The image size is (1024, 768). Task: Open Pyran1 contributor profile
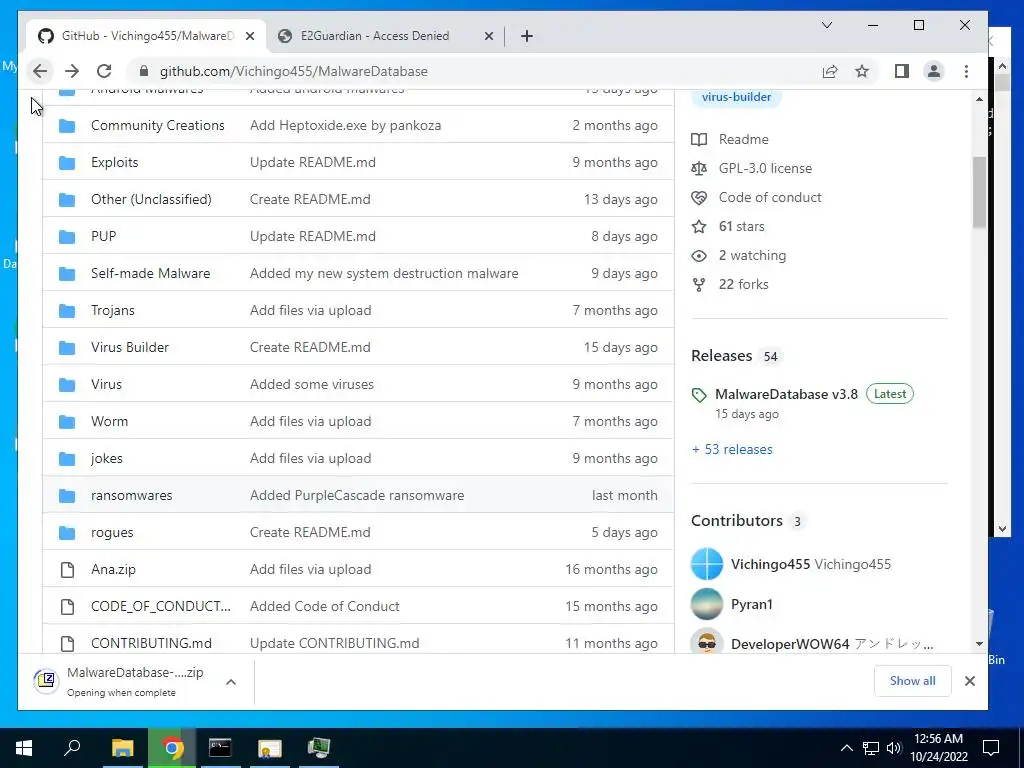coord(751,605)
